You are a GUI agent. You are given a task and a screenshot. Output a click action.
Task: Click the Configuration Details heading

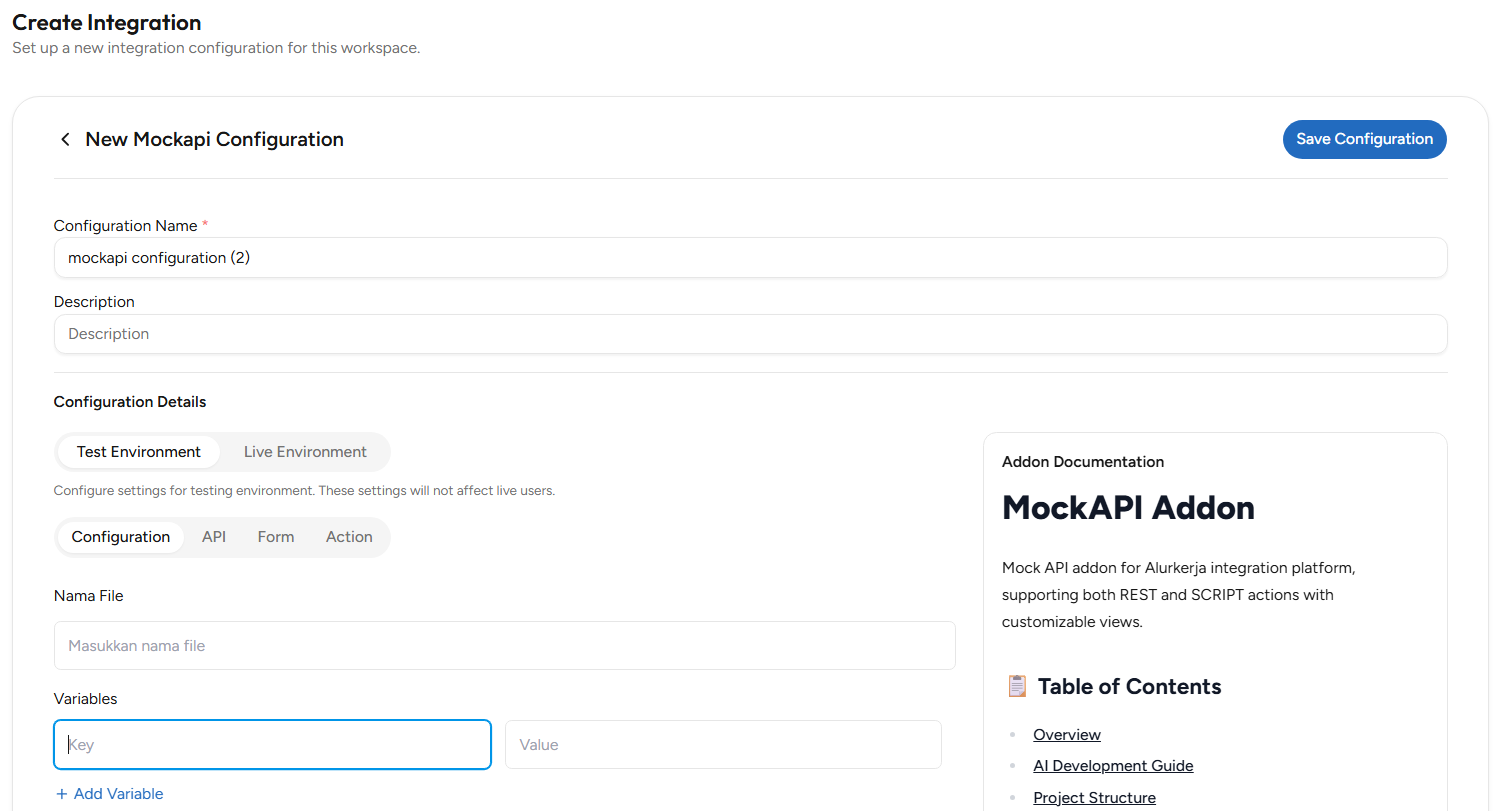[130, 402]
